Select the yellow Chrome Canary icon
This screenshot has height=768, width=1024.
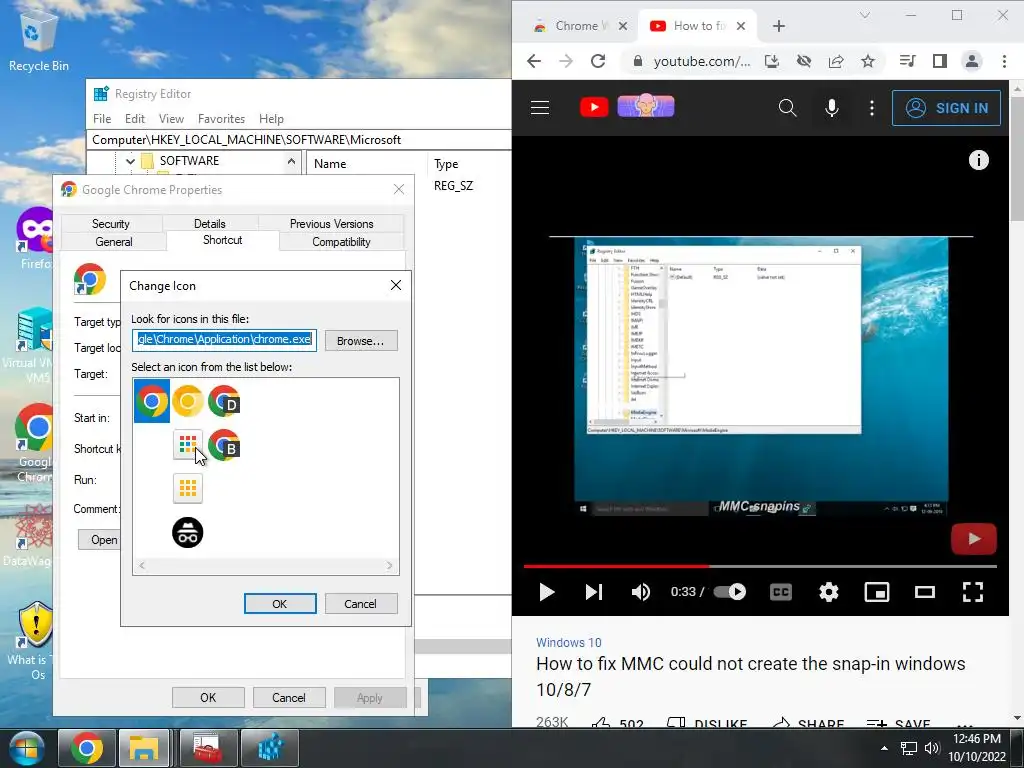pyautogui.click(x=187, y=401)
